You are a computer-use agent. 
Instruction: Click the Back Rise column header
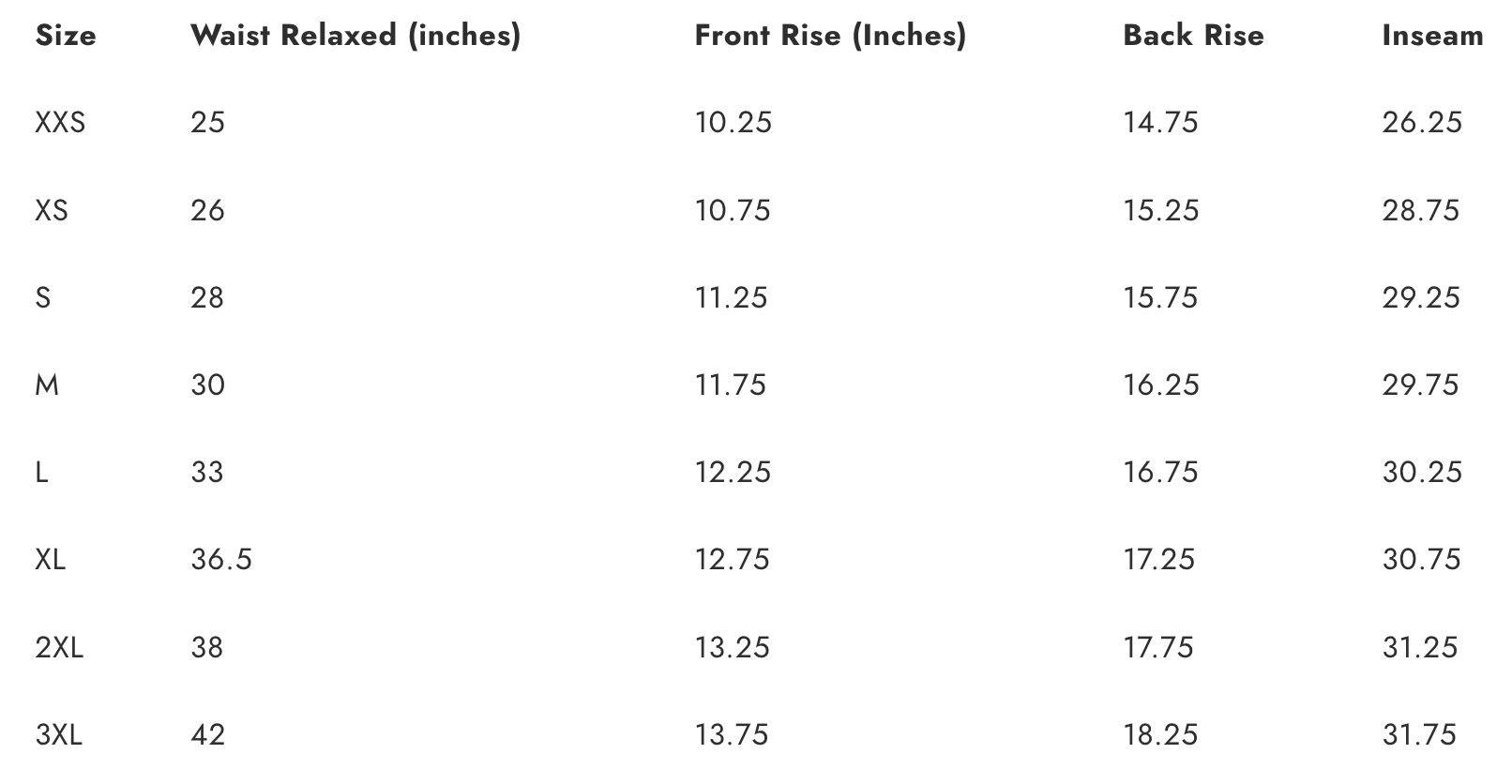[x=1192, y=36]
